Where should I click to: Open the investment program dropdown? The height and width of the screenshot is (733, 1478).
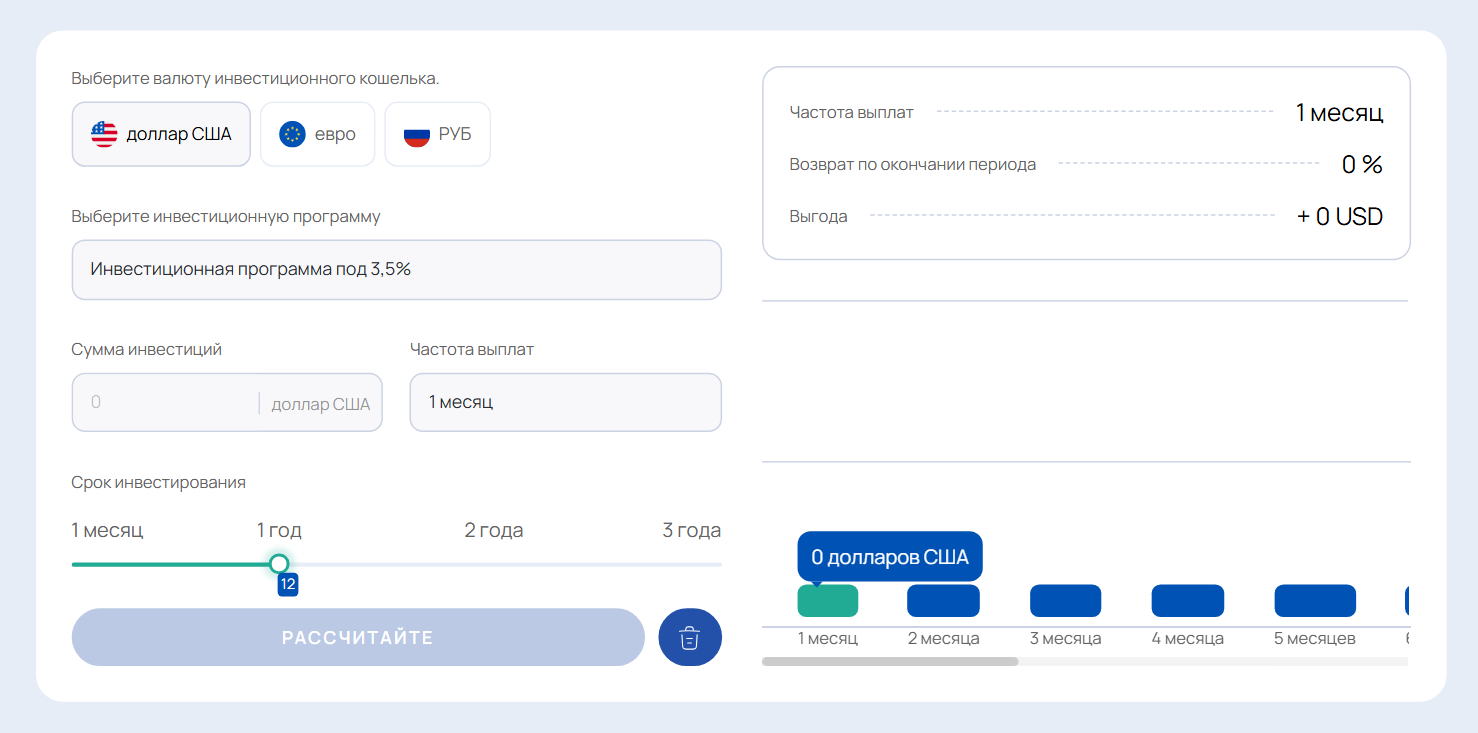click(x=396, y=269)
